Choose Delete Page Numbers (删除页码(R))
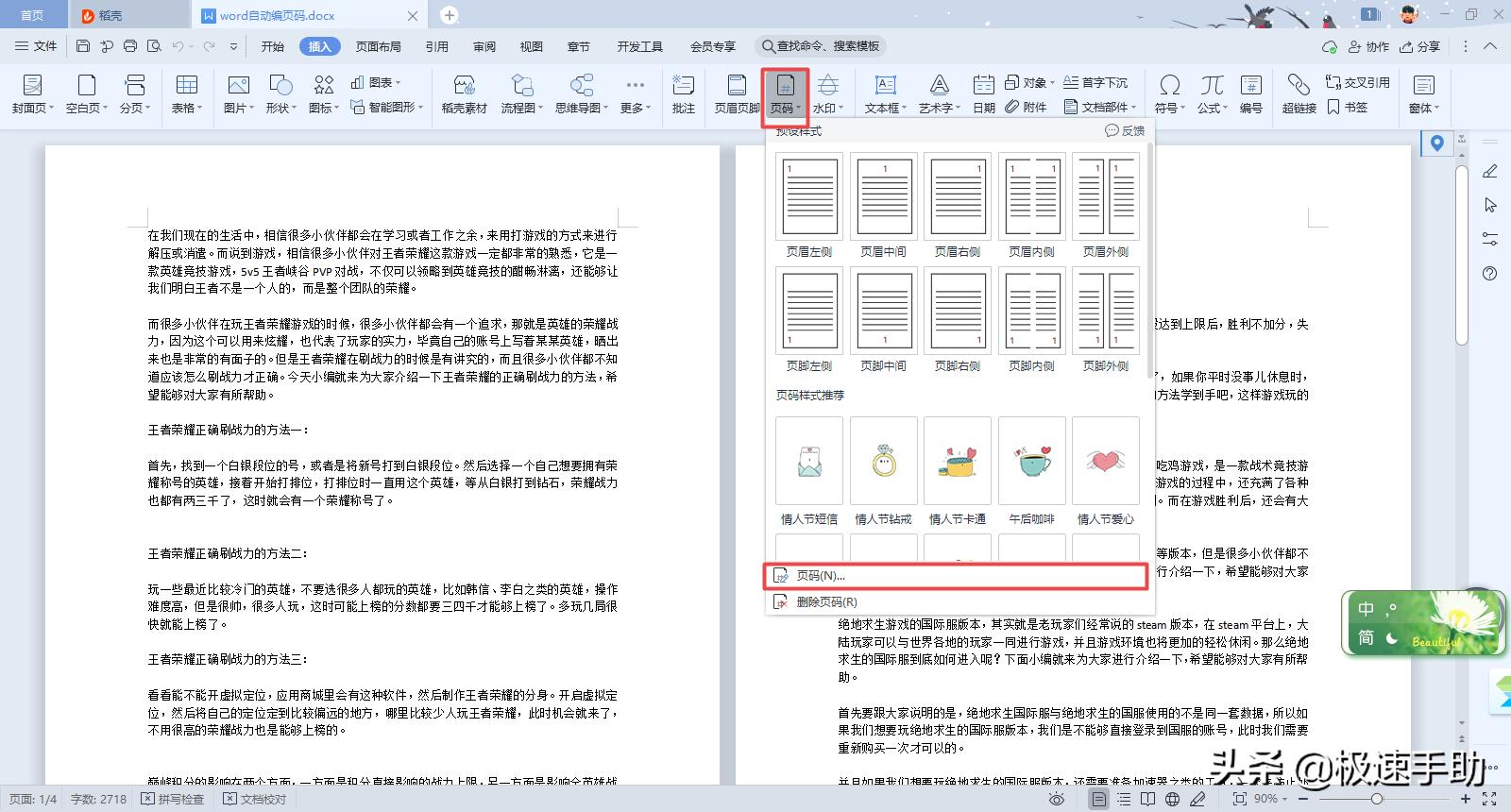Screen dimensions: 1511x812 click(x=956, y=602)
